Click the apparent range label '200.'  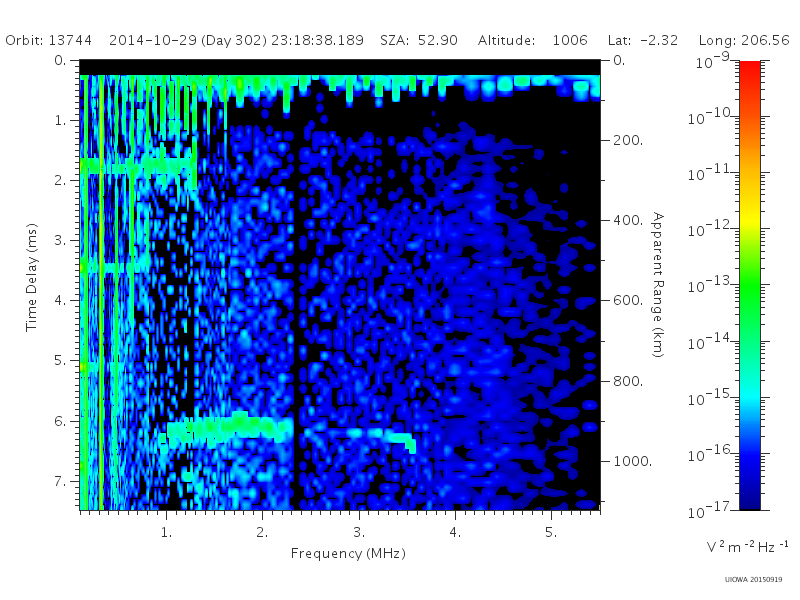tap(628, 140)
